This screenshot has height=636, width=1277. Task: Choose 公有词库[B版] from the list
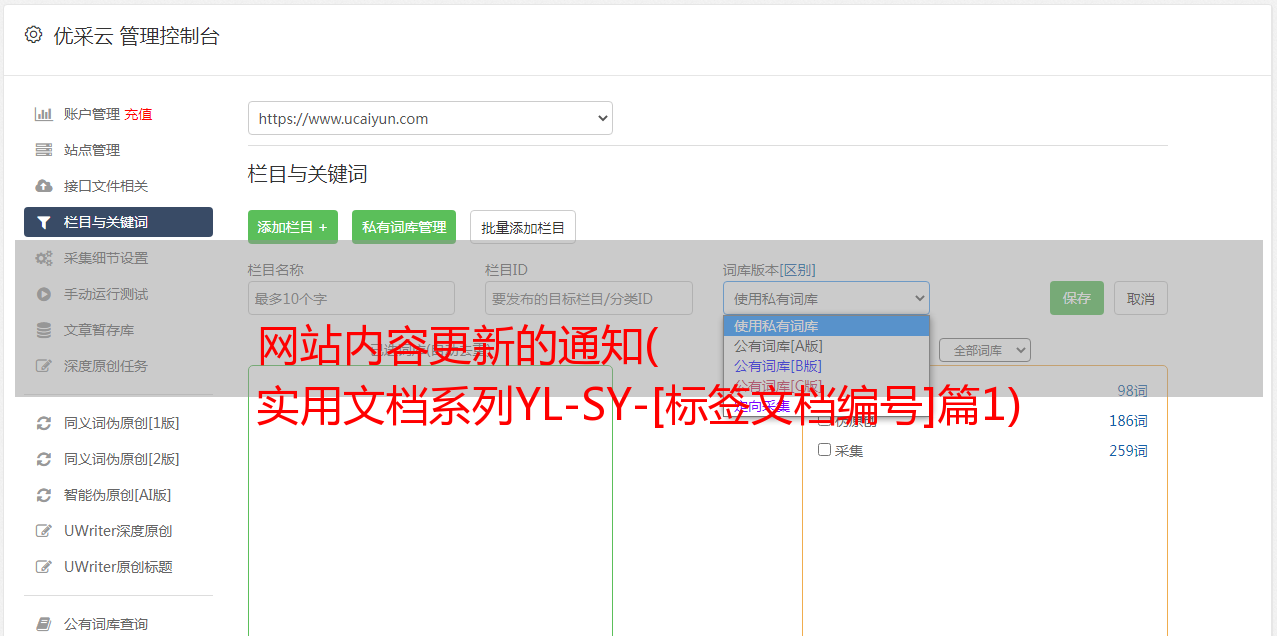click(x=826, y=366)
